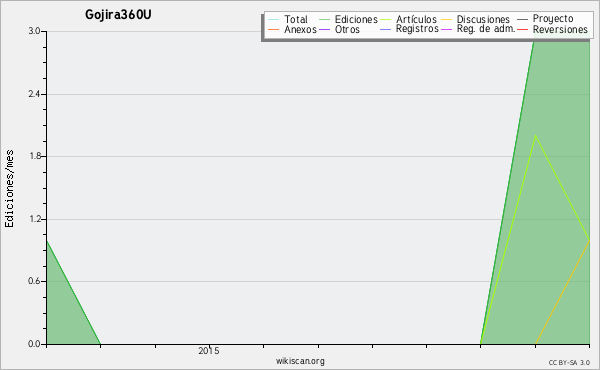Click the '1.8' y-axis value

[34, 156]
